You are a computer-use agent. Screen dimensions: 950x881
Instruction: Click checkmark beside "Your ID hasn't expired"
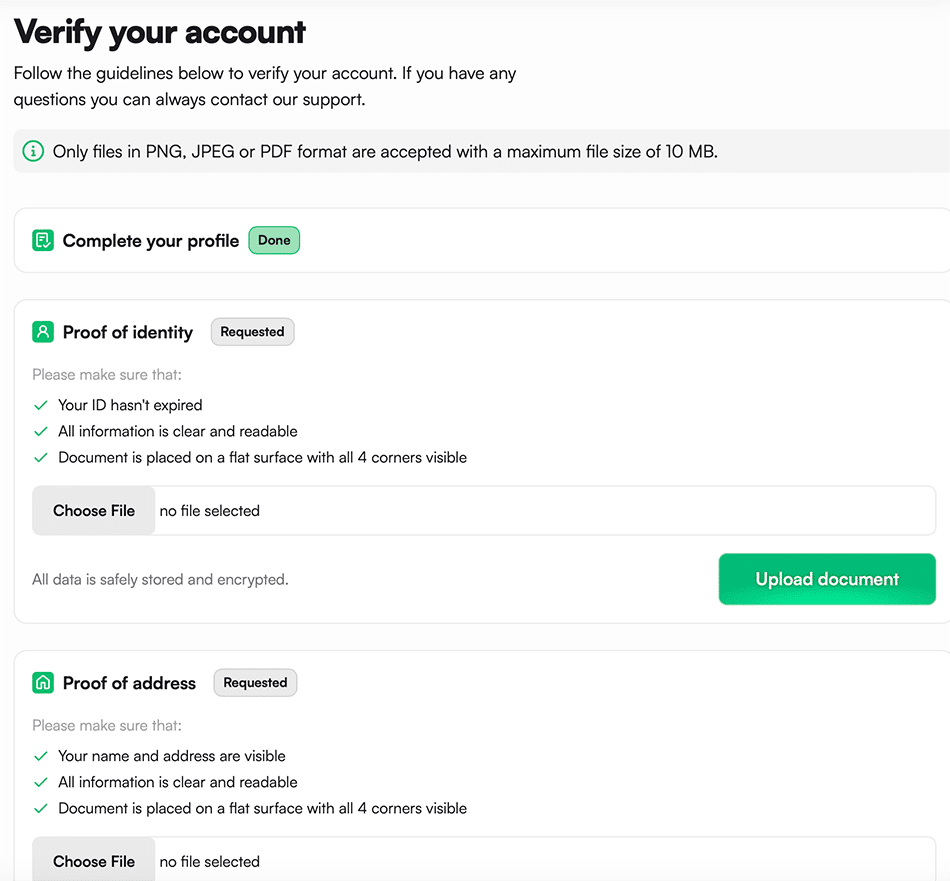[x=41, y=405]
